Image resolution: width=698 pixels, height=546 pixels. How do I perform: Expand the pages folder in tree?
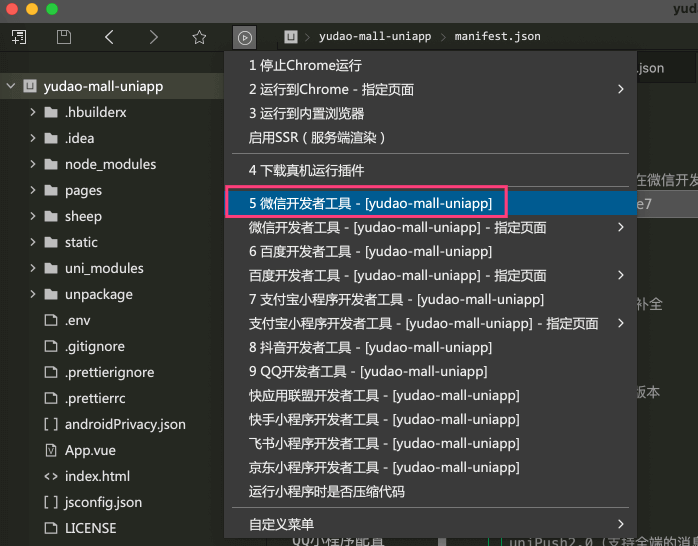[x=83, y=190]
